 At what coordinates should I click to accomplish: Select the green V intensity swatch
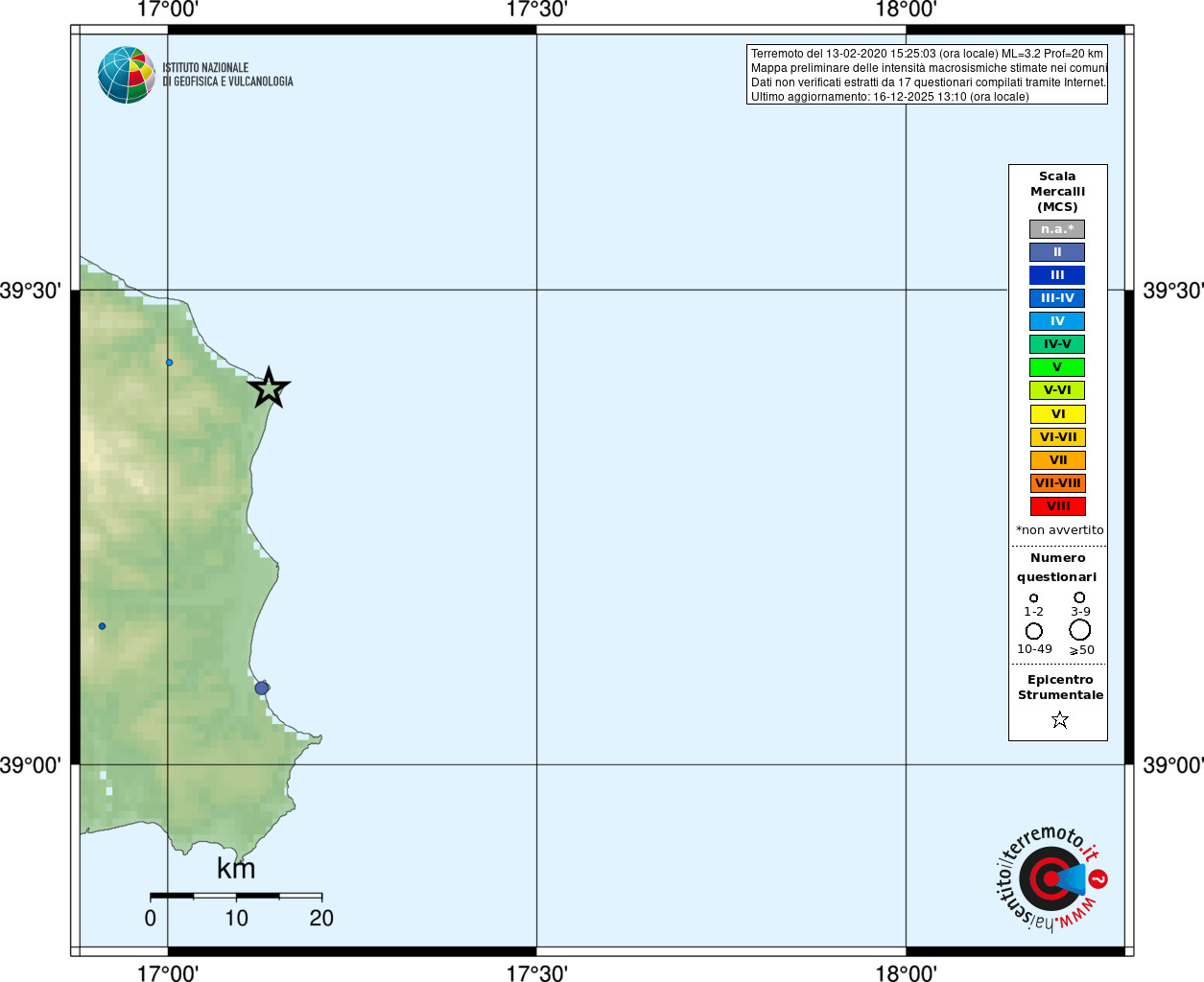tap(1057, 367)
